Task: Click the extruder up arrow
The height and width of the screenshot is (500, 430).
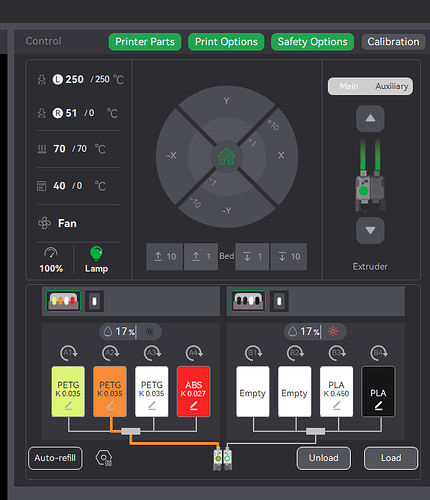Action: 370,119
